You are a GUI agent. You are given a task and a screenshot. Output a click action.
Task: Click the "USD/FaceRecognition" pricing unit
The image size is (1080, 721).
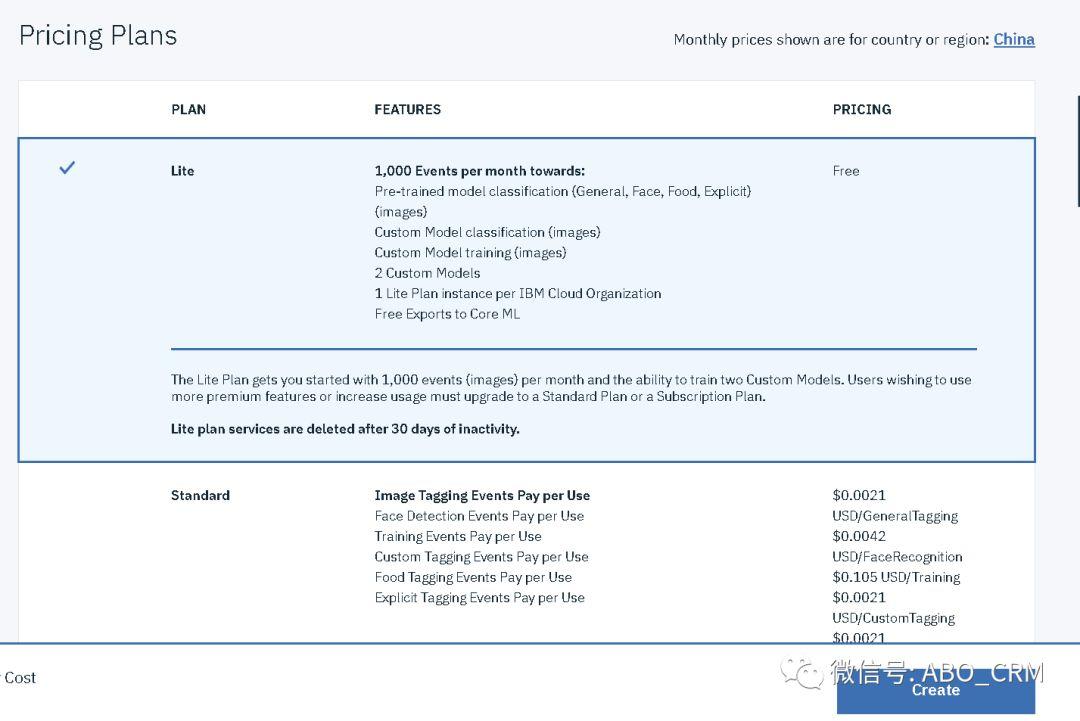(x=897, y=556)
